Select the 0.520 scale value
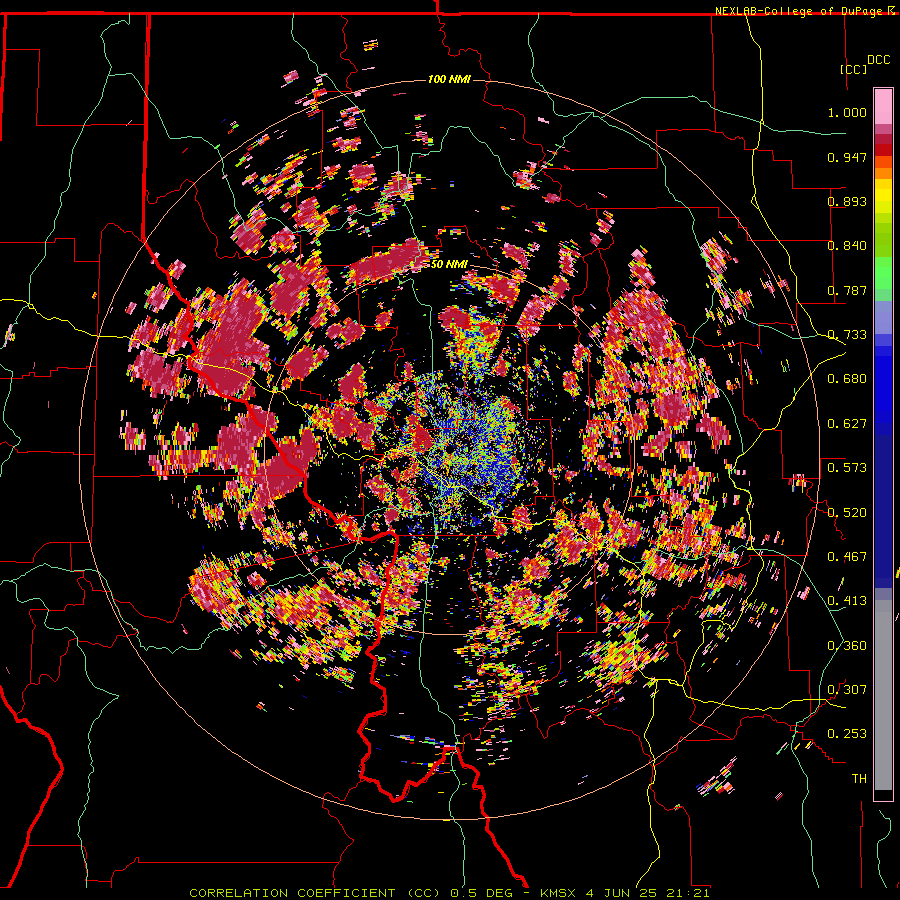Screen dimensions: 900x900 point(847,513)
